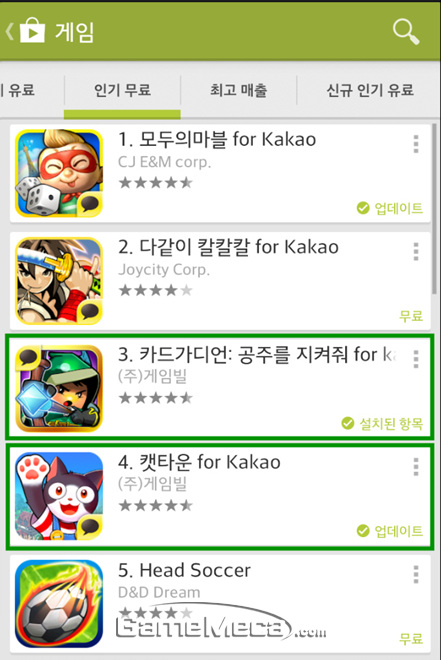Tap 무료 on 다같이 칼칼칼
Viewport: 441px width, 660px height.
(411, 316)
